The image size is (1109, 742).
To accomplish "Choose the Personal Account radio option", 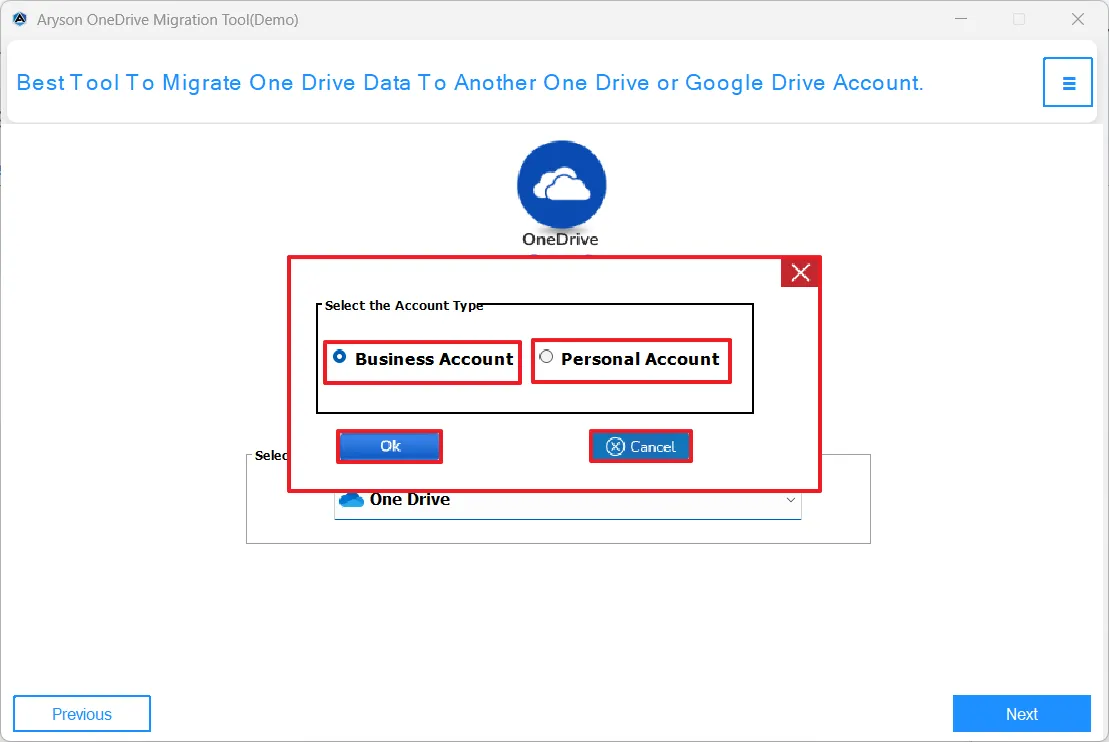I will [x=546, y=357].
